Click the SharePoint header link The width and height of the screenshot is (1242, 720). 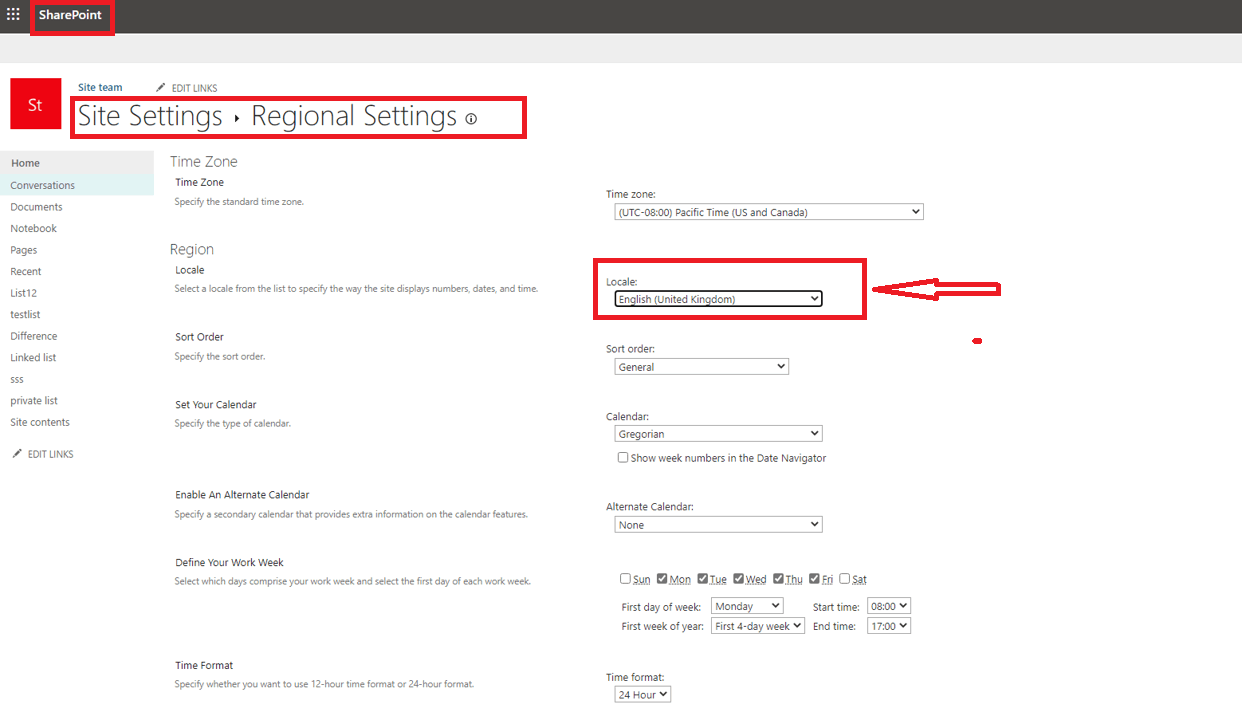(70, 15)
